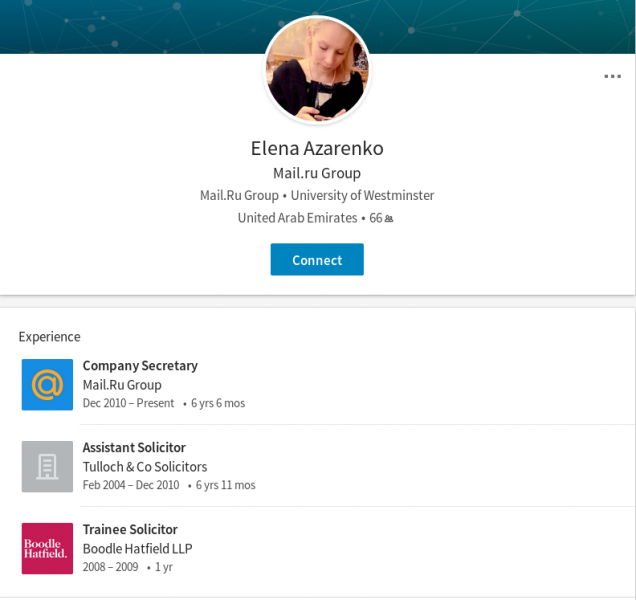Click the Experience section heading

(49, 337)
